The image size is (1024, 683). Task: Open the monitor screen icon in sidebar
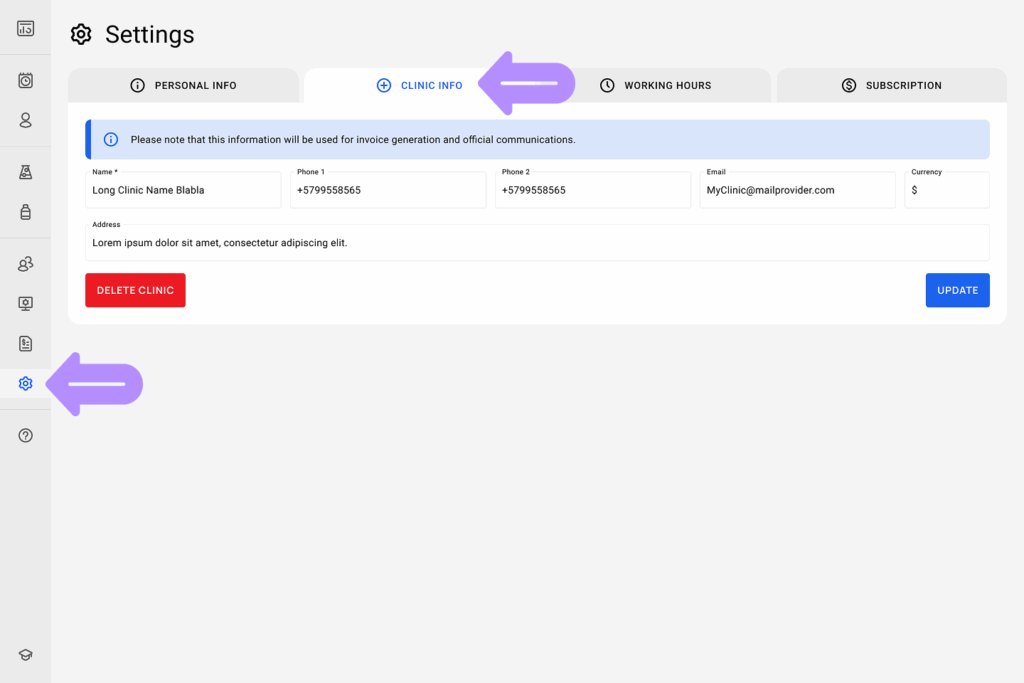(x=25, y=304)
